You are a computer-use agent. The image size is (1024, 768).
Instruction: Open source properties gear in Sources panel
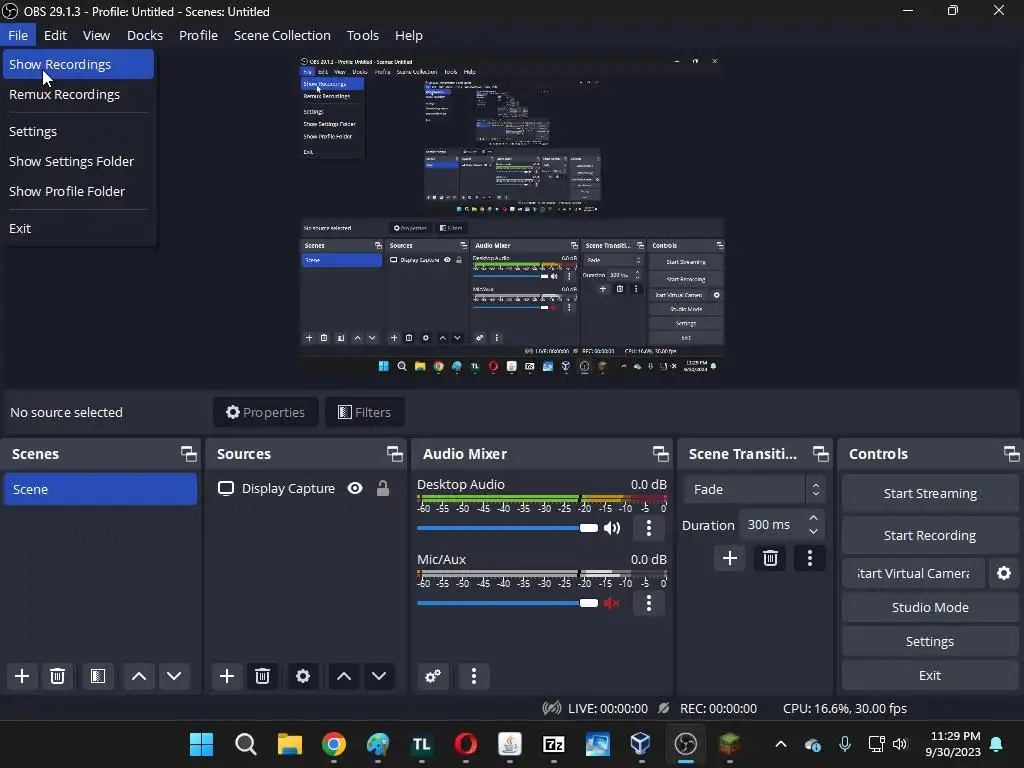click(x=303, y=676)
